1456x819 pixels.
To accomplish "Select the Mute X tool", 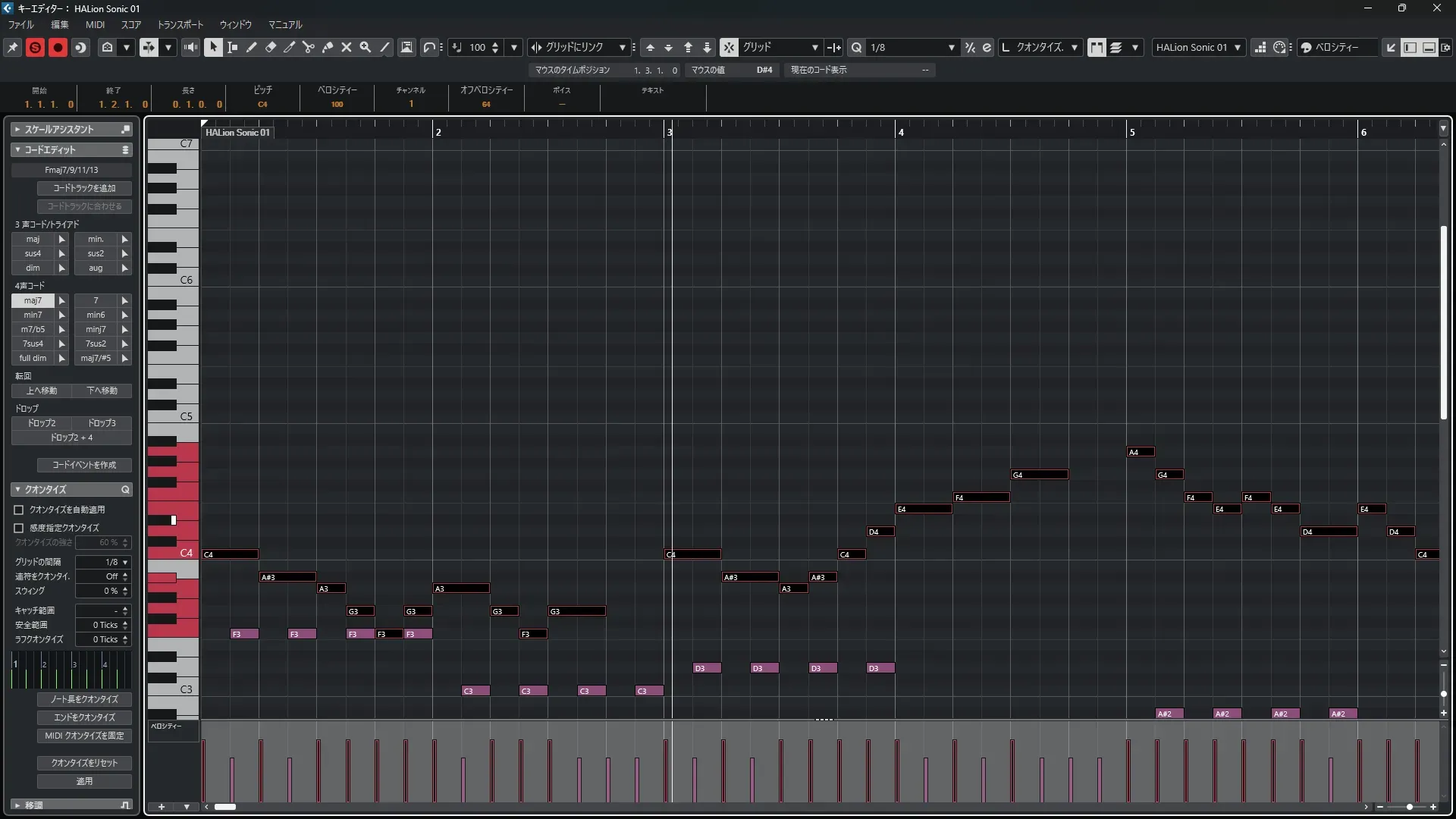I will pyautogui.click(x=347, y=47).
